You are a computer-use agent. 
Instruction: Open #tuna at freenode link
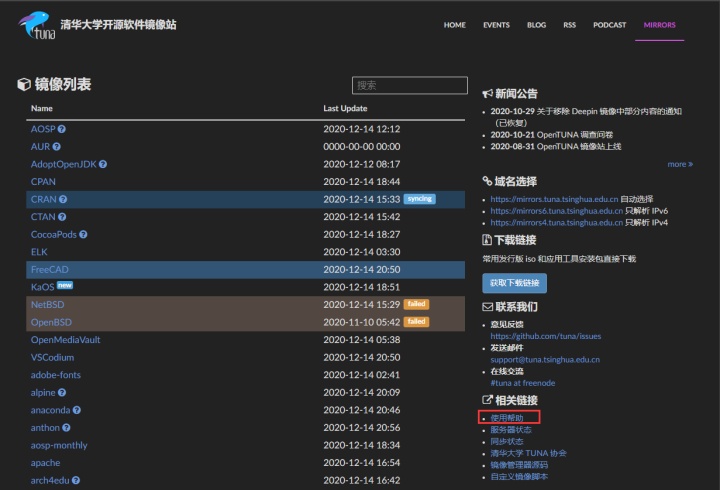click(x=523, y=383)
